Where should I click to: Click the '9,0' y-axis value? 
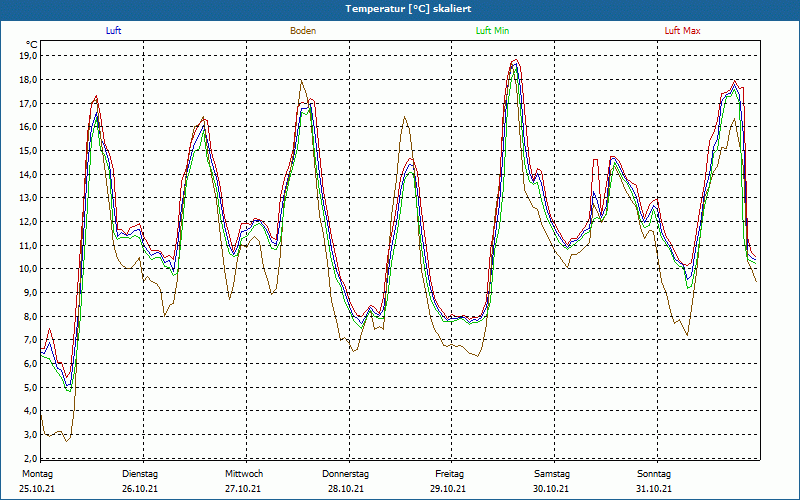coord(30,292)
